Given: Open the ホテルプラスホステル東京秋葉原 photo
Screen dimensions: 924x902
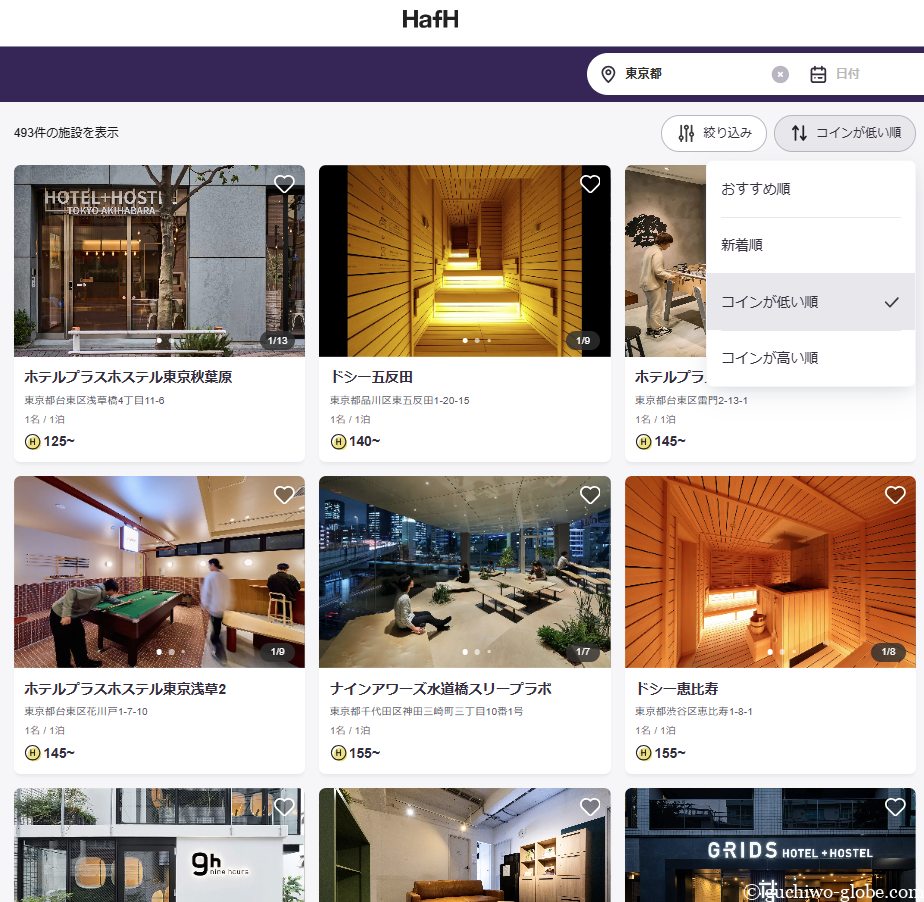Looking at the screenshot, I should pyautogui.click(x=159, y=260).
